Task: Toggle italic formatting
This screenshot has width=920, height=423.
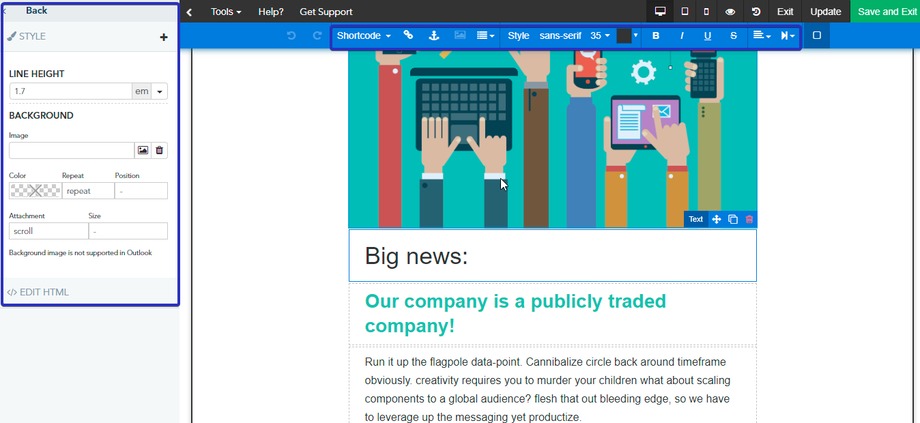Action: [x=682, y=36]
